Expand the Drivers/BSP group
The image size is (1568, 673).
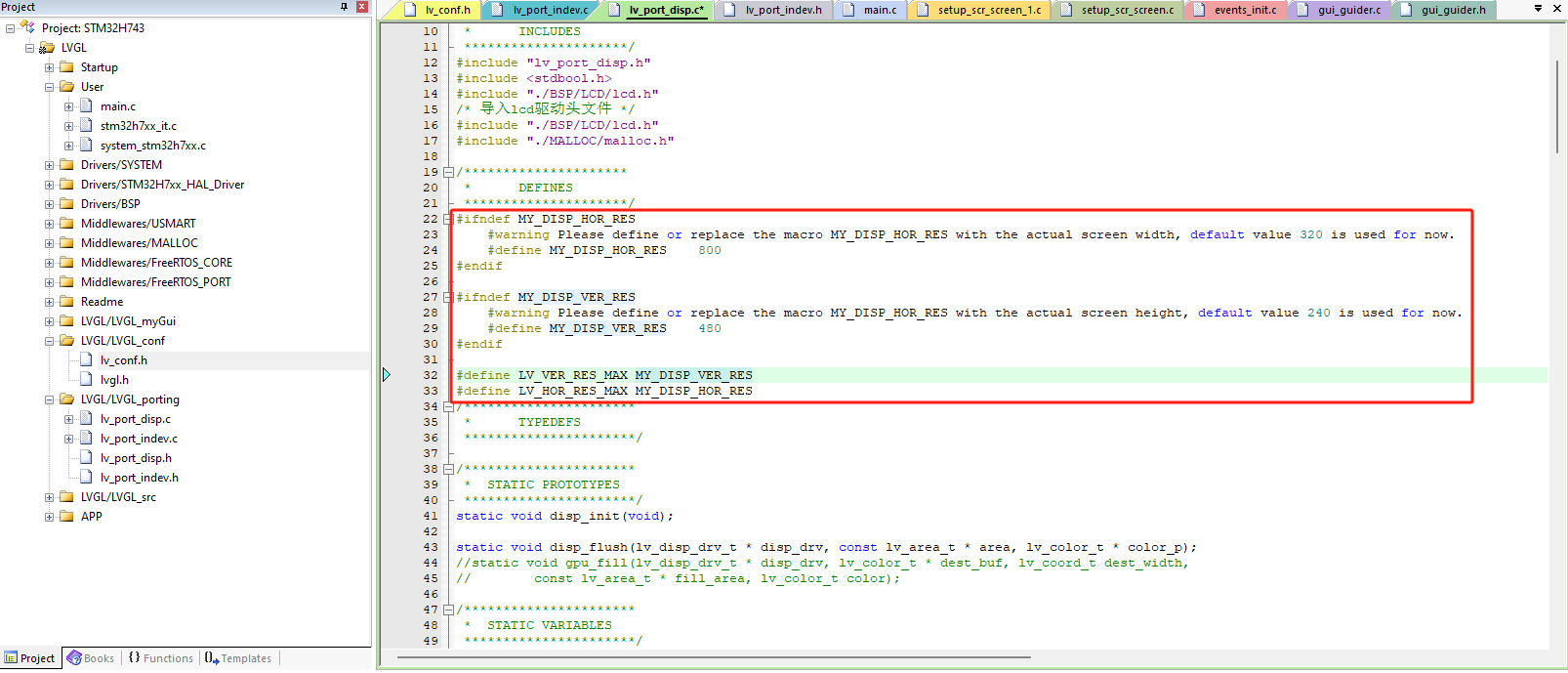(49, 204)
